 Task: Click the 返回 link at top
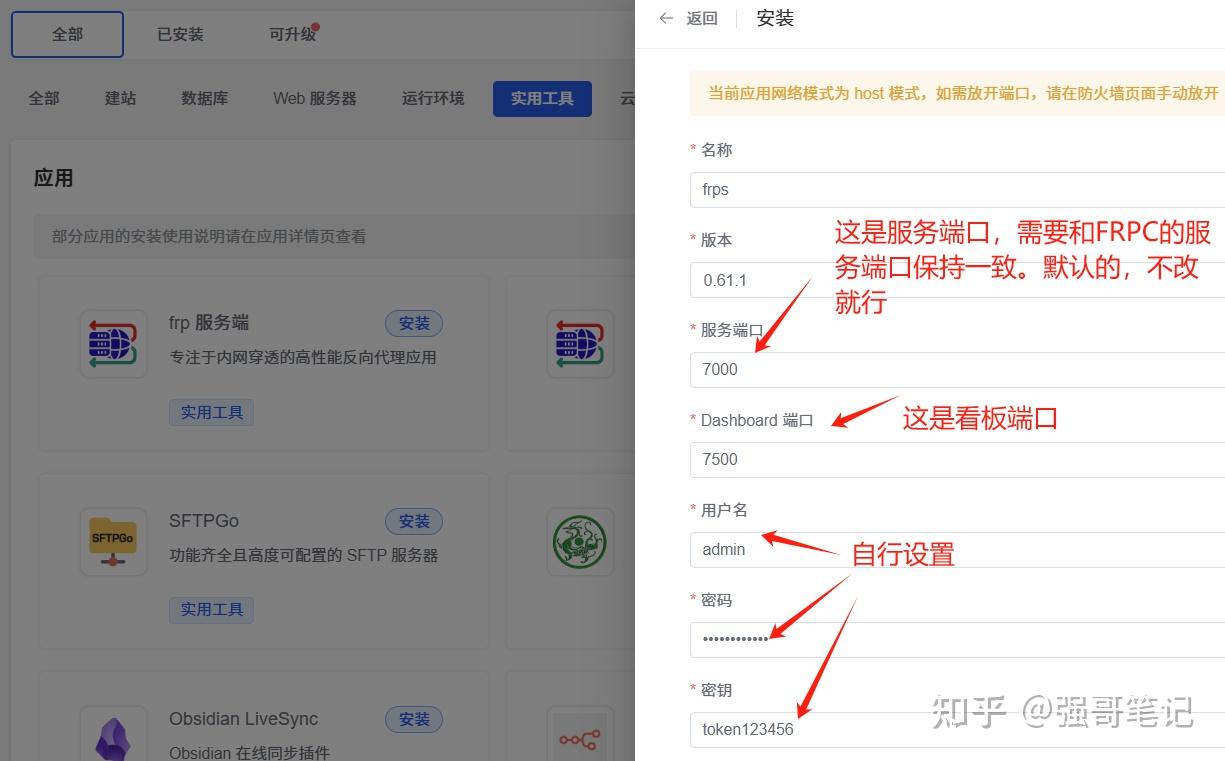[700, 18]
